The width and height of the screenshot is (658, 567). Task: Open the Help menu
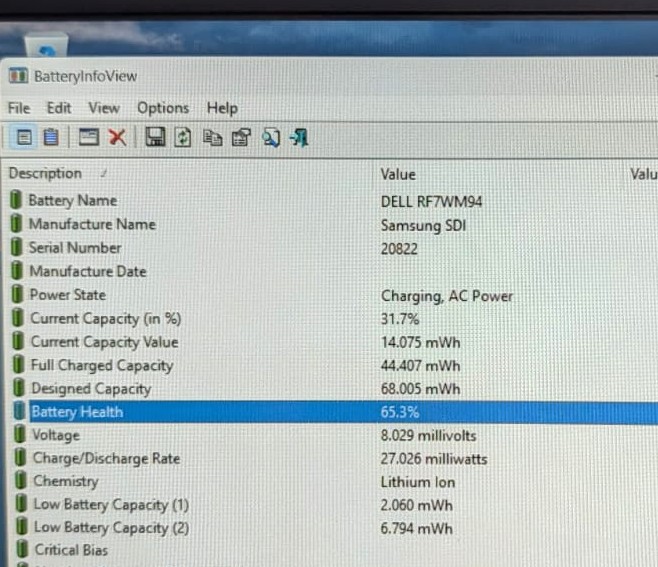pos(222,109)
